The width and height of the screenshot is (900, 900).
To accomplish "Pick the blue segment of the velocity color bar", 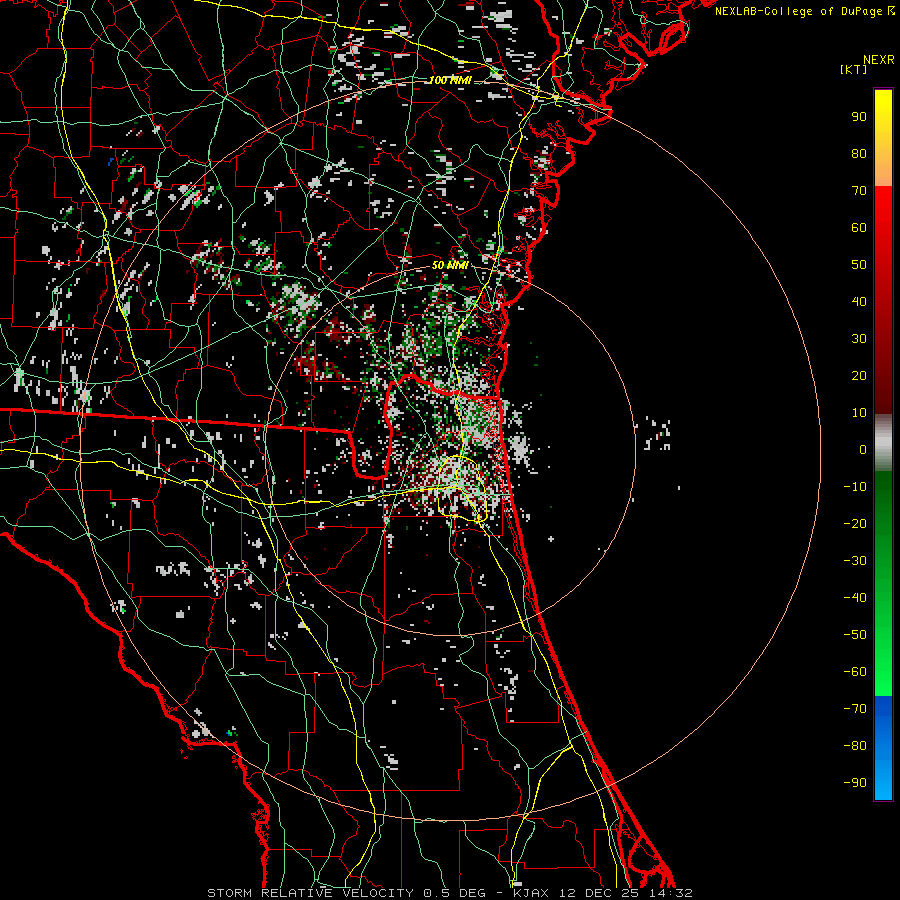I will (883, 748).
